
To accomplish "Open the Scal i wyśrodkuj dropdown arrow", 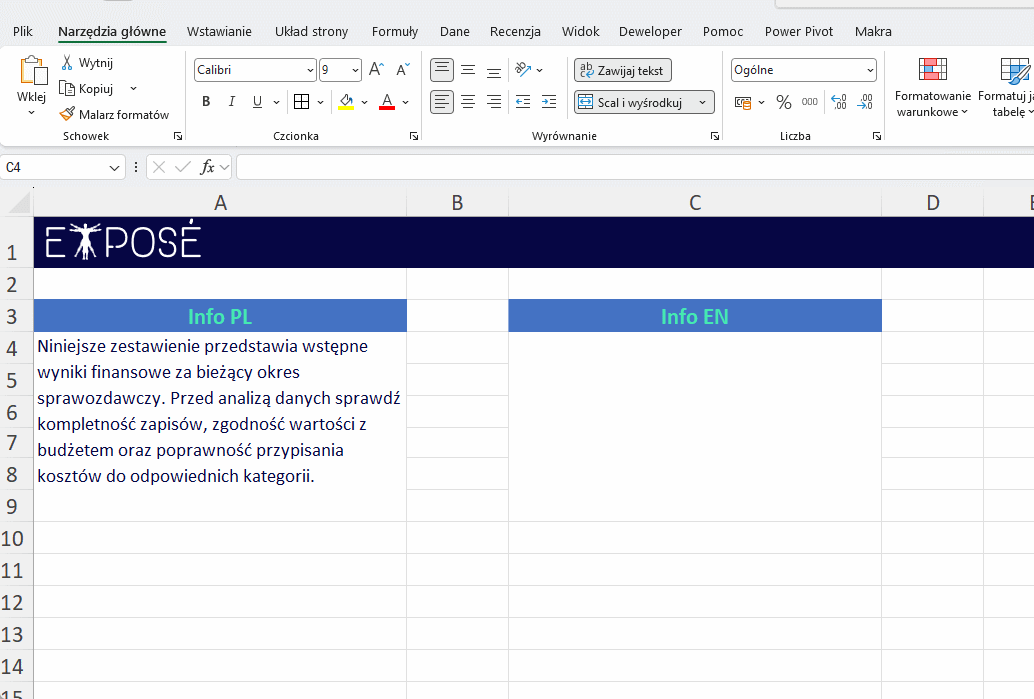I will point(703,102).
